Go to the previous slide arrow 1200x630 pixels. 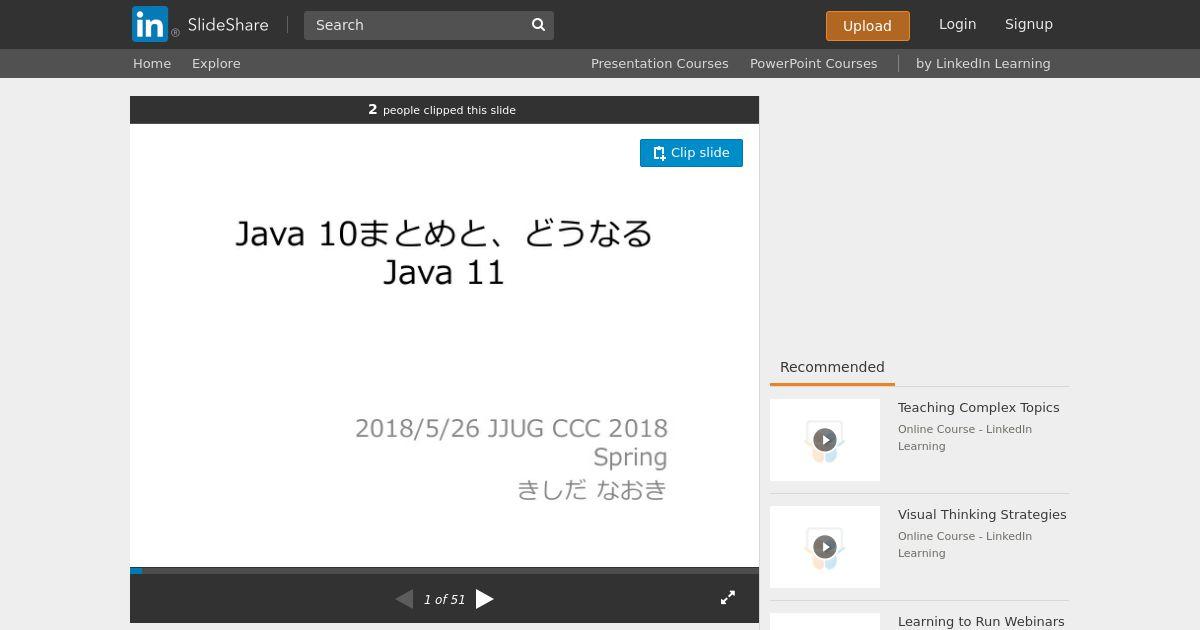click(x=404, y=599)
